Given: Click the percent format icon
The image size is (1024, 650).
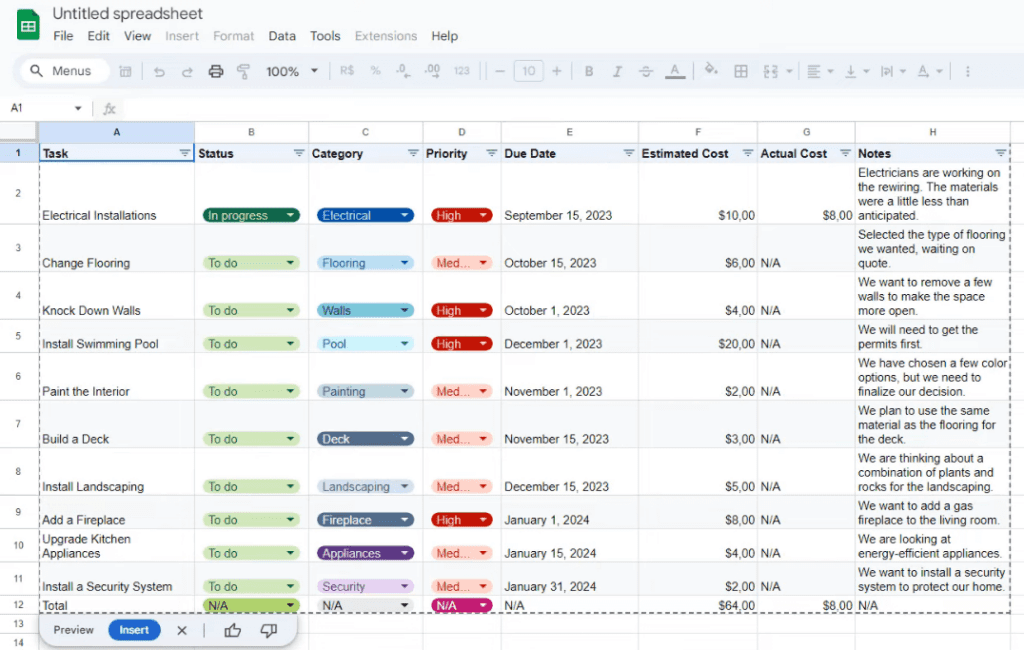Looking at the screenshot, I should pyautogui.click(x=376, y=71).
